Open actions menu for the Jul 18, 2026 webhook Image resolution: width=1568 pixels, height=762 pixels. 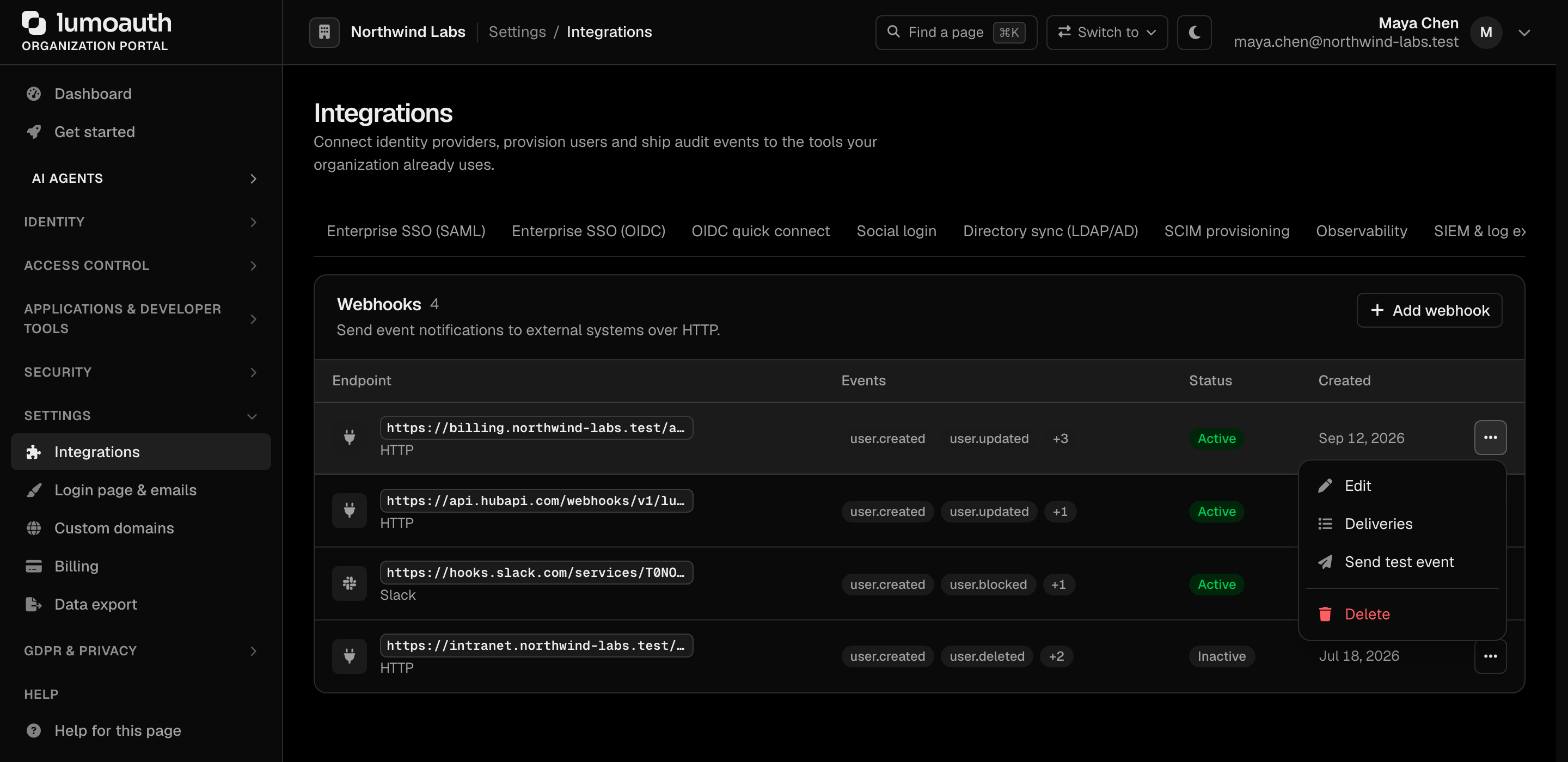1490,656
